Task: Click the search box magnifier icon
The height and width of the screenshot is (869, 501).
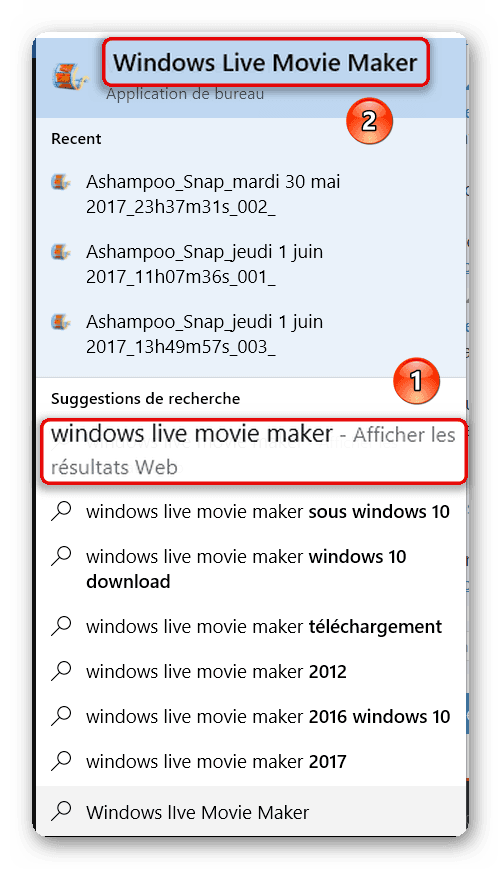Action: coord(61,811)
